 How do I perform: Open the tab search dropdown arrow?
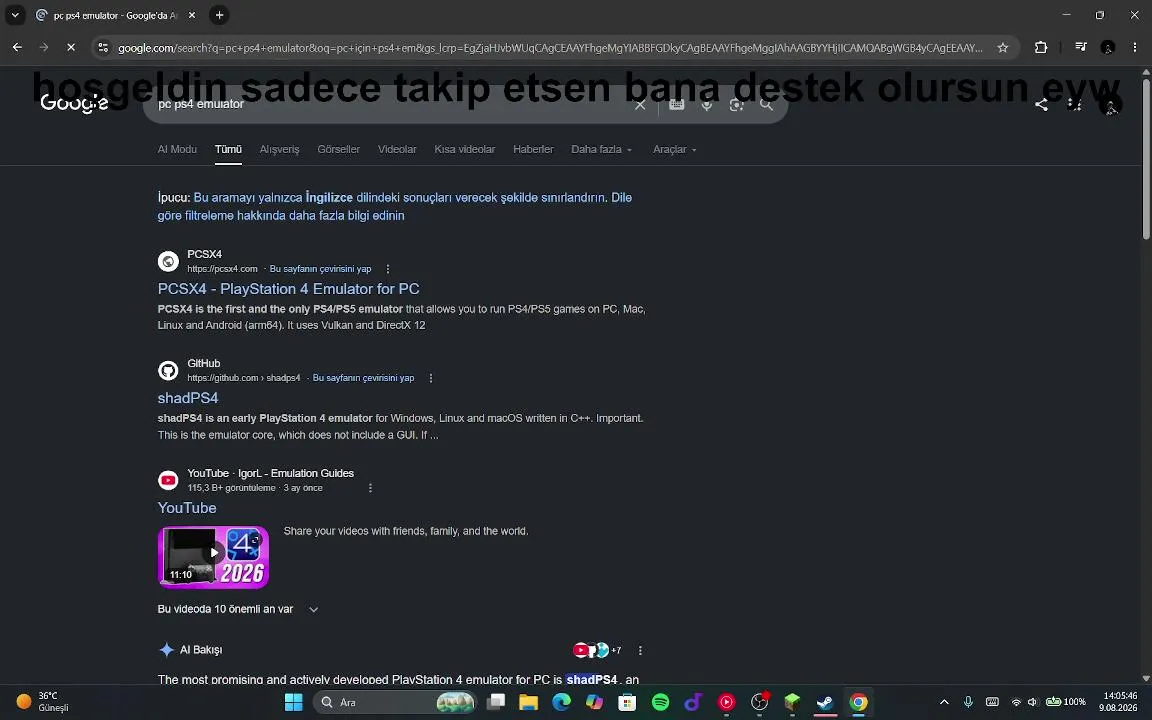[15, 15]
